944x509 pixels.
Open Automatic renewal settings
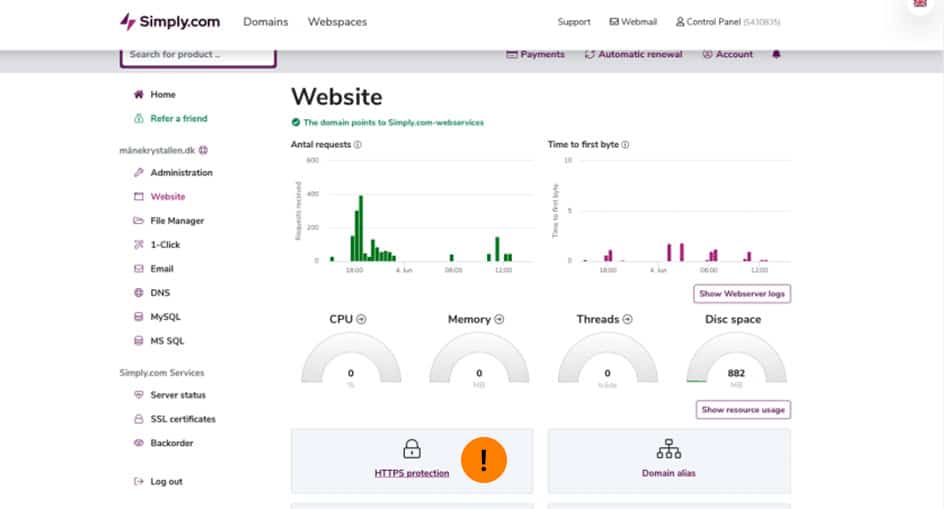pyautogui.click(x=633, y=54)
